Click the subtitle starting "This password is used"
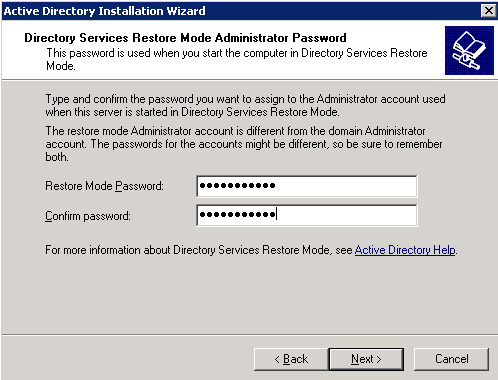 tap(237, 59)
